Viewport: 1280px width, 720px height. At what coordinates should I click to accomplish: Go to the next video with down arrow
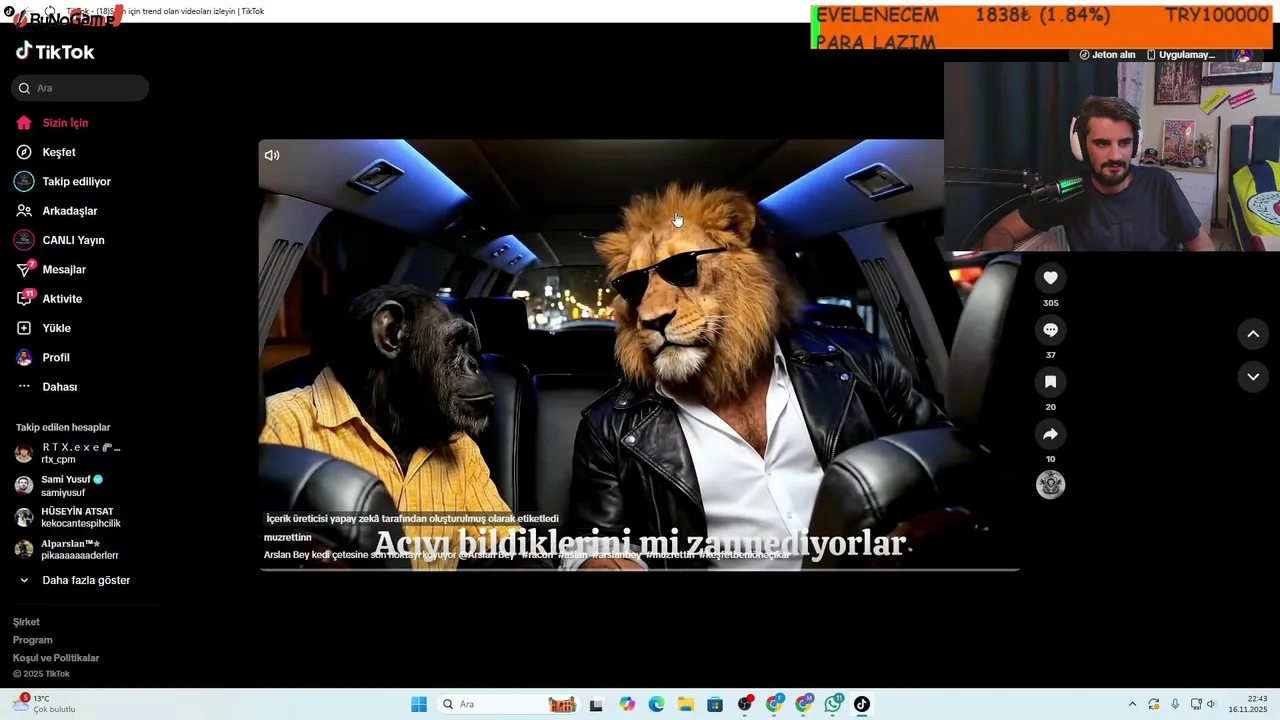pyautogui.click(x=1253, y=377)
